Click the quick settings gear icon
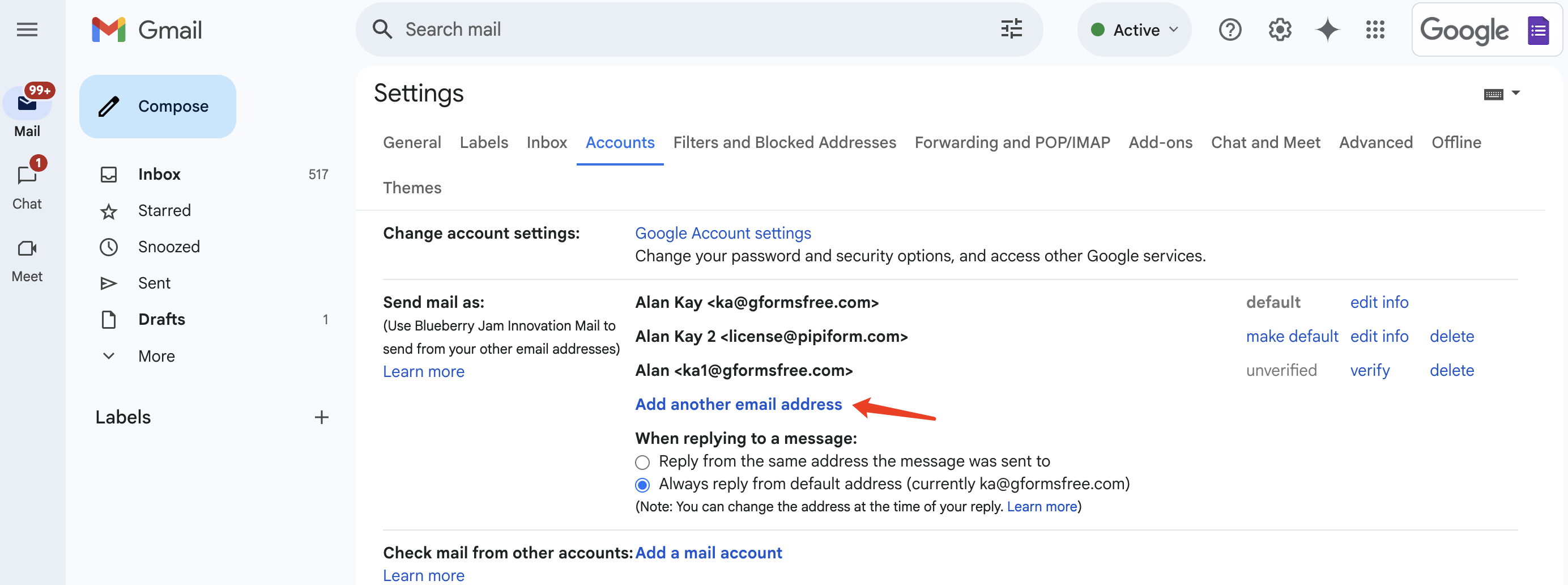The width and height of the screenshot is (1568, 585). [1280, 29]
